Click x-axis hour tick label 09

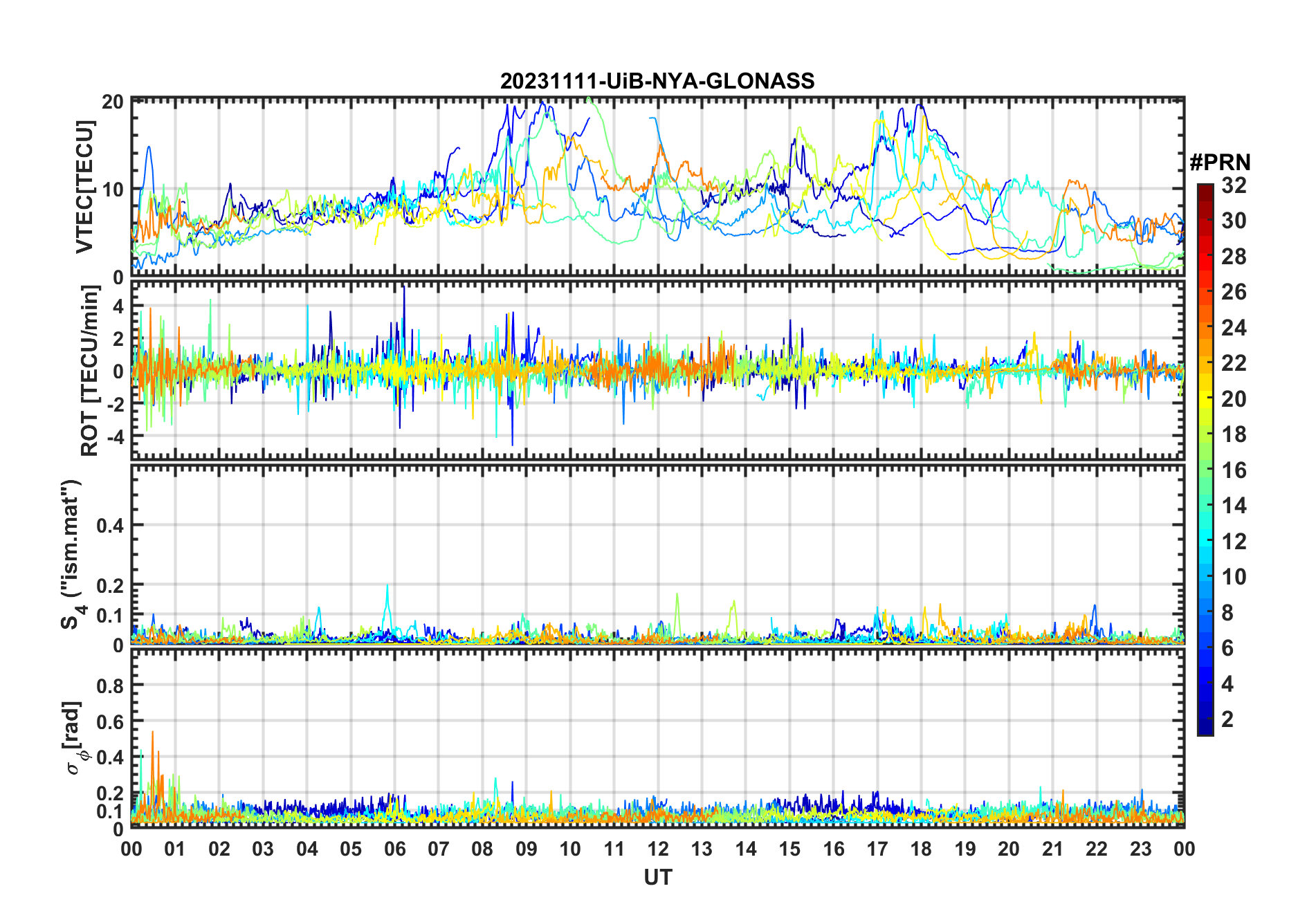pyautogui.click(x=526, y=849)
